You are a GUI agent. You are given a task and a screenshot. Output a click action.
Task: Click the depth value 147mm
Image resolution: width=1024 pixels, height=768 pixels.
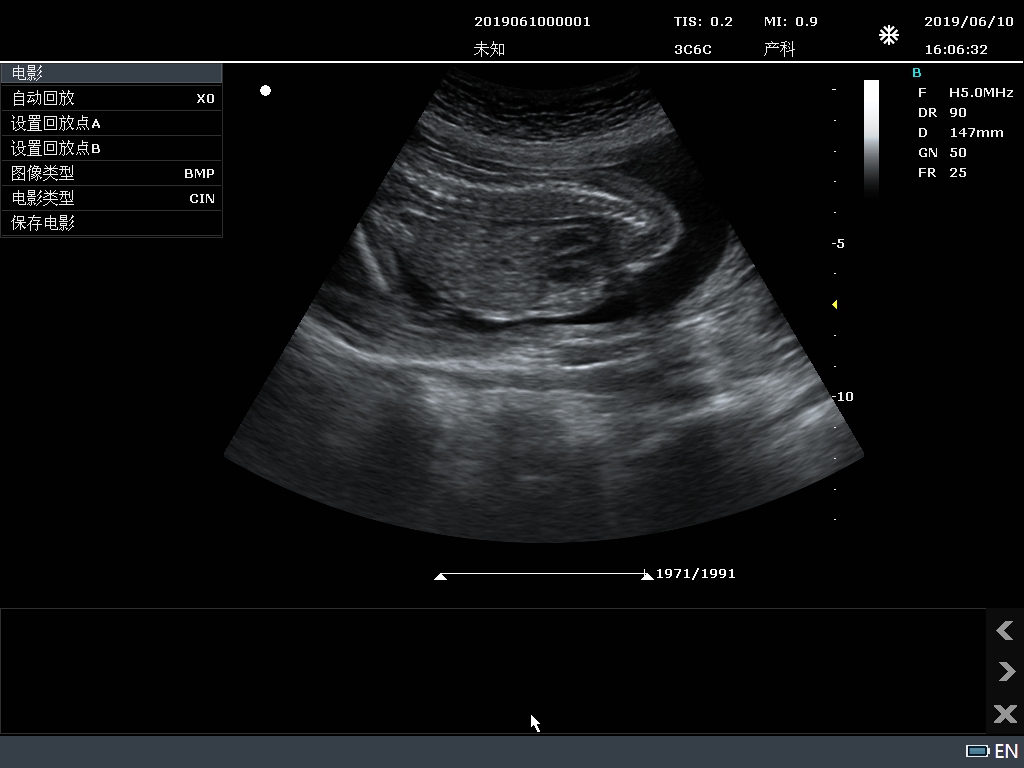(976, 133)
